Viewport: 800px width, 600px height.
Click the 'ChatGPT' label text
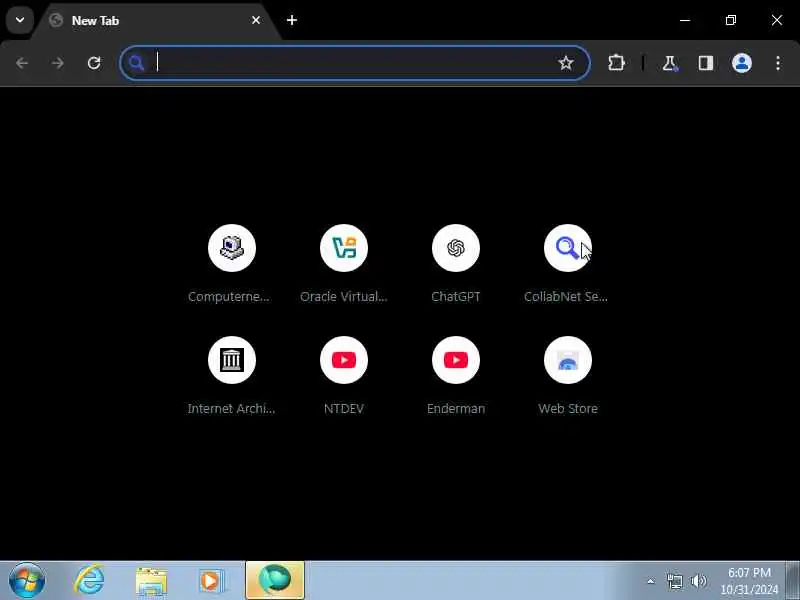click(x=456, y=297)
